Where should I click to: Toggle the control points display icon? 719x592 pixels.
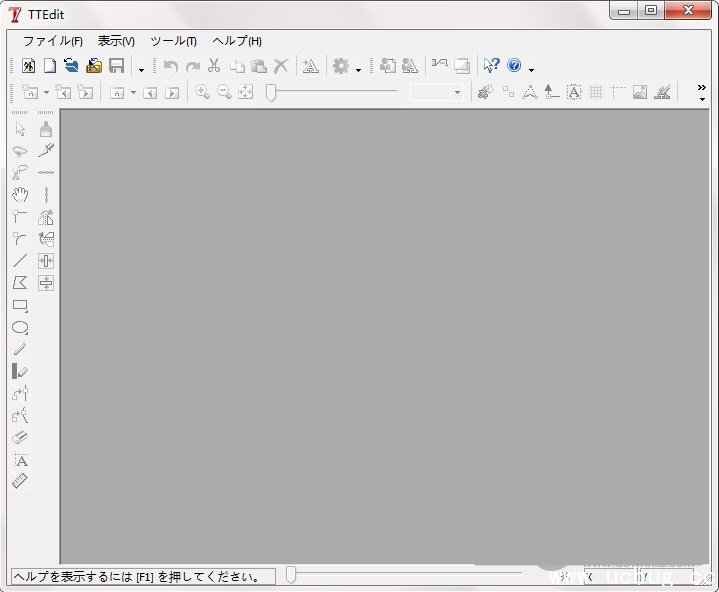[x=508, y=92]
